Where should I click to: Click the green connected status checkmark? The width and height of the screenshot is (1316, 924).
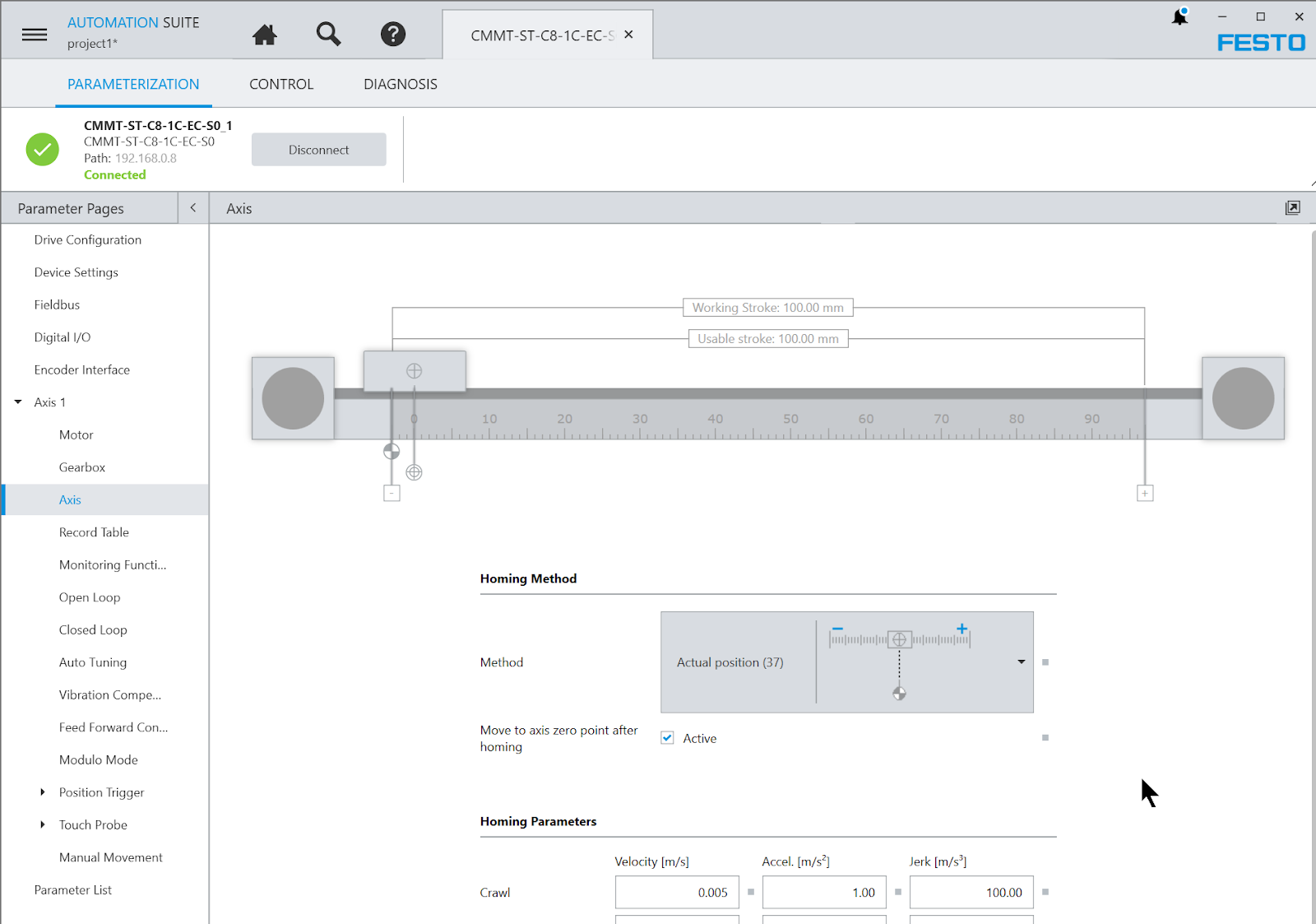(x=42, y=150)
